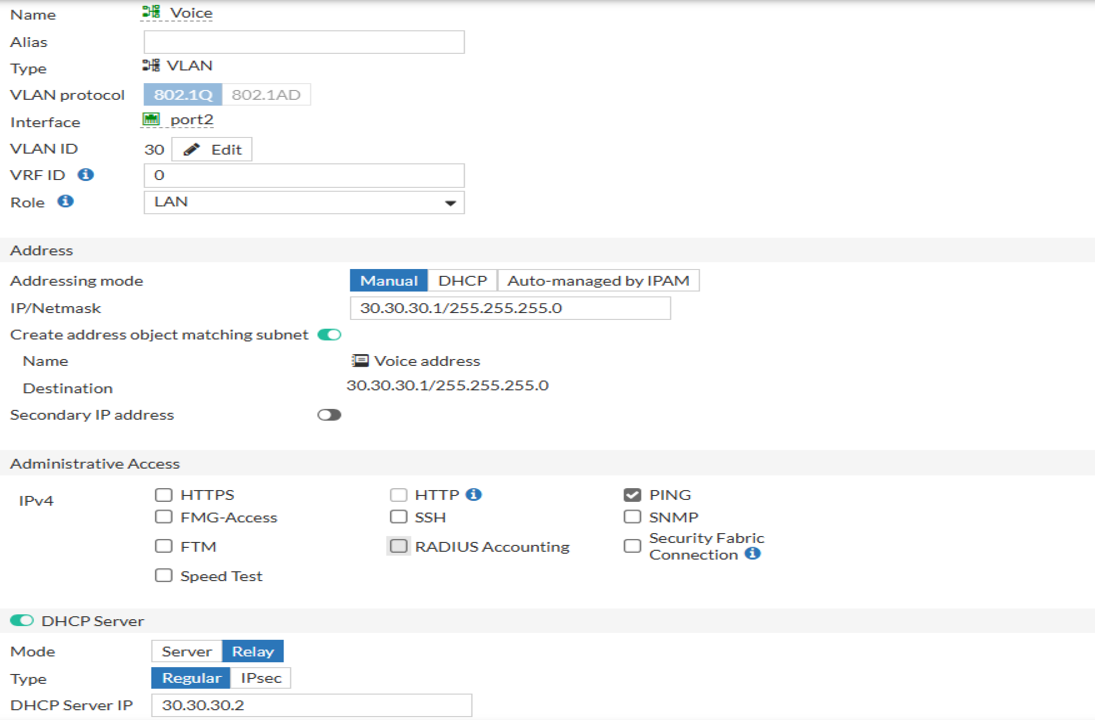
Task: Click the pencil Edit icon for VLAN ID
Action: point(190,148)
